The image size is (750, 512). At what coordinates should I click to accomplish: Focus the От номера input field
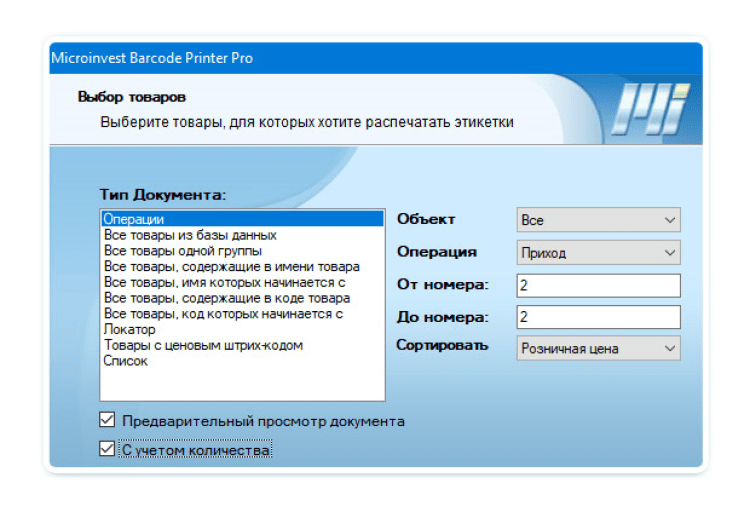[x=598, y=286]
